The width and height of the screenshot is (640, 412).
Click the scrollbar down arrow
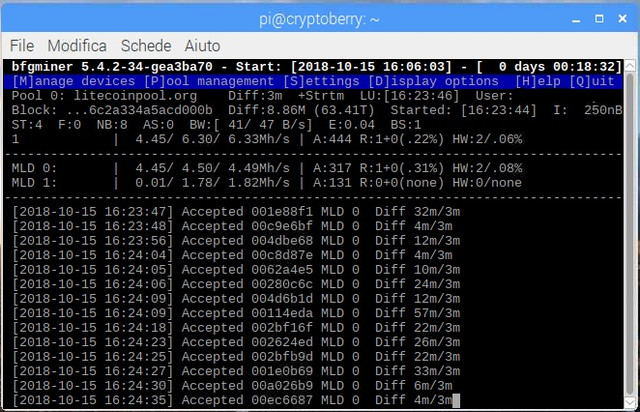(630, 402)
